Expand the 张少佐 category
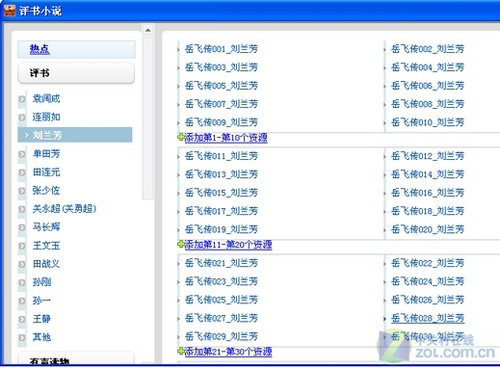500x368 pixels. 46,190
